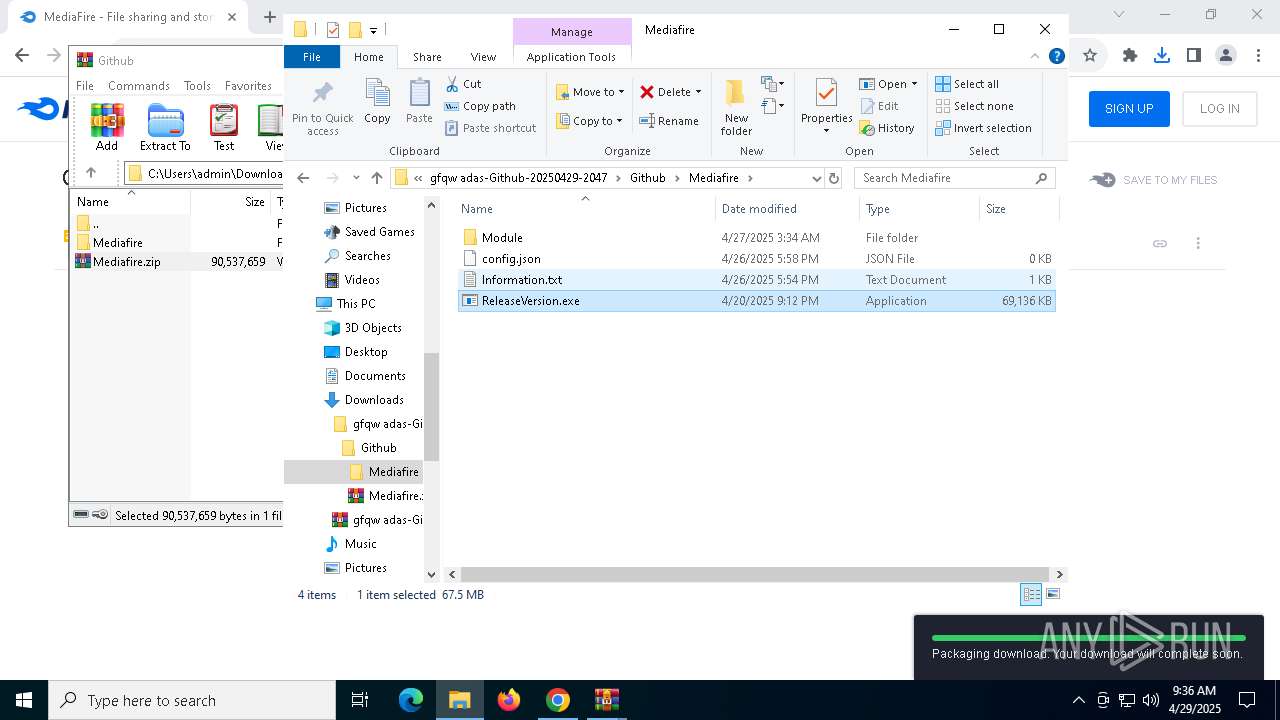Click Pin to Quick access icon
The width and height of the screenshot is (1280, 720).
(323, 107)
